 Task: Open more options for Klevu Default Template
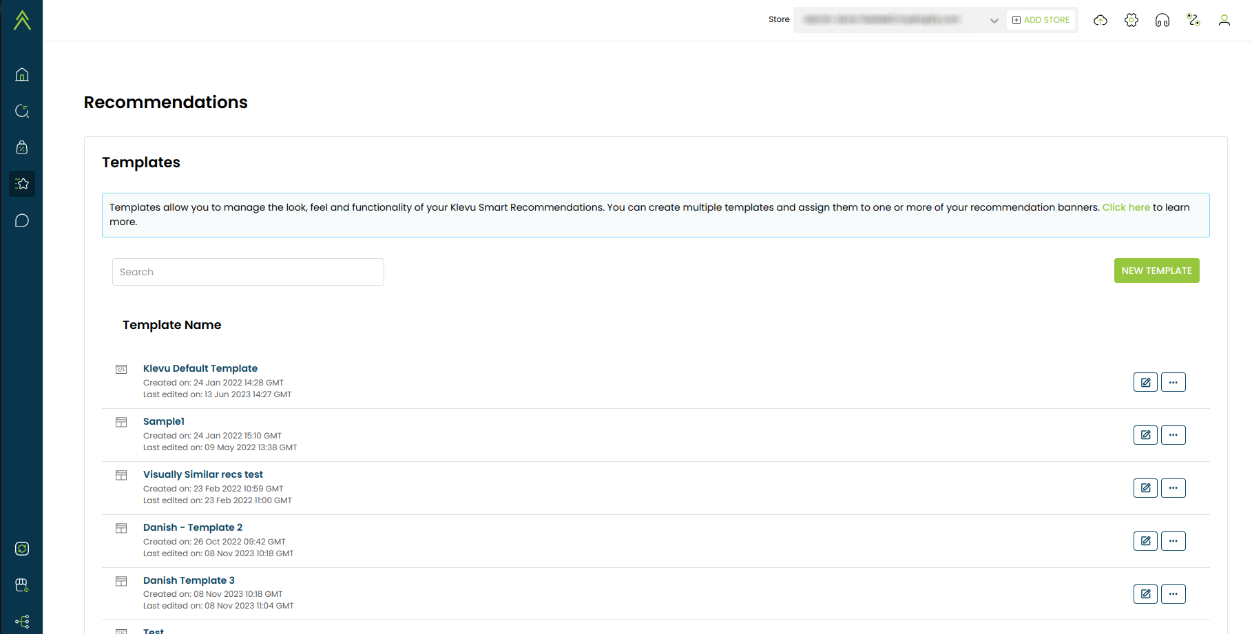[1173, 382]
